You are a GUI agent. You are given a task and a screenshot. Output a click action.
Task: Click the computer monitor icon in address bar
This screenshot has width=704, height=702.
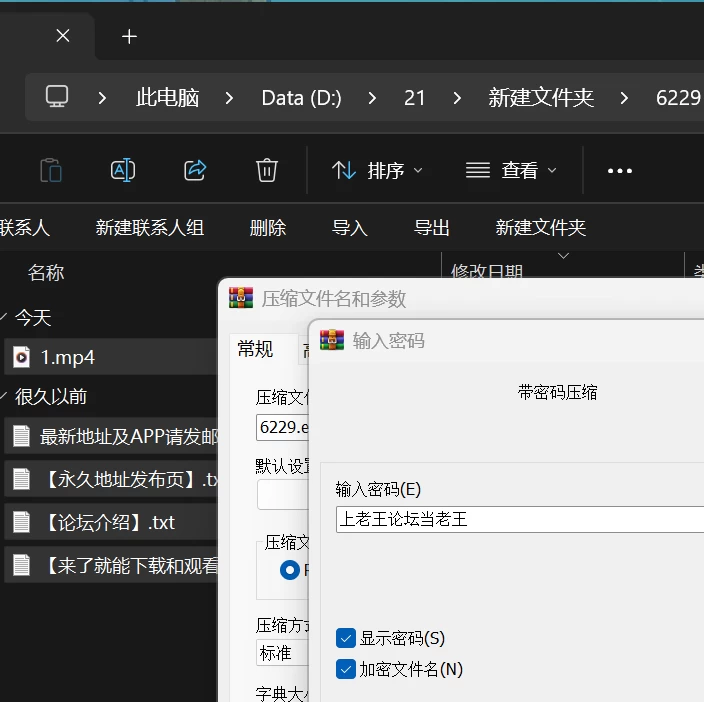click(57, 97)
